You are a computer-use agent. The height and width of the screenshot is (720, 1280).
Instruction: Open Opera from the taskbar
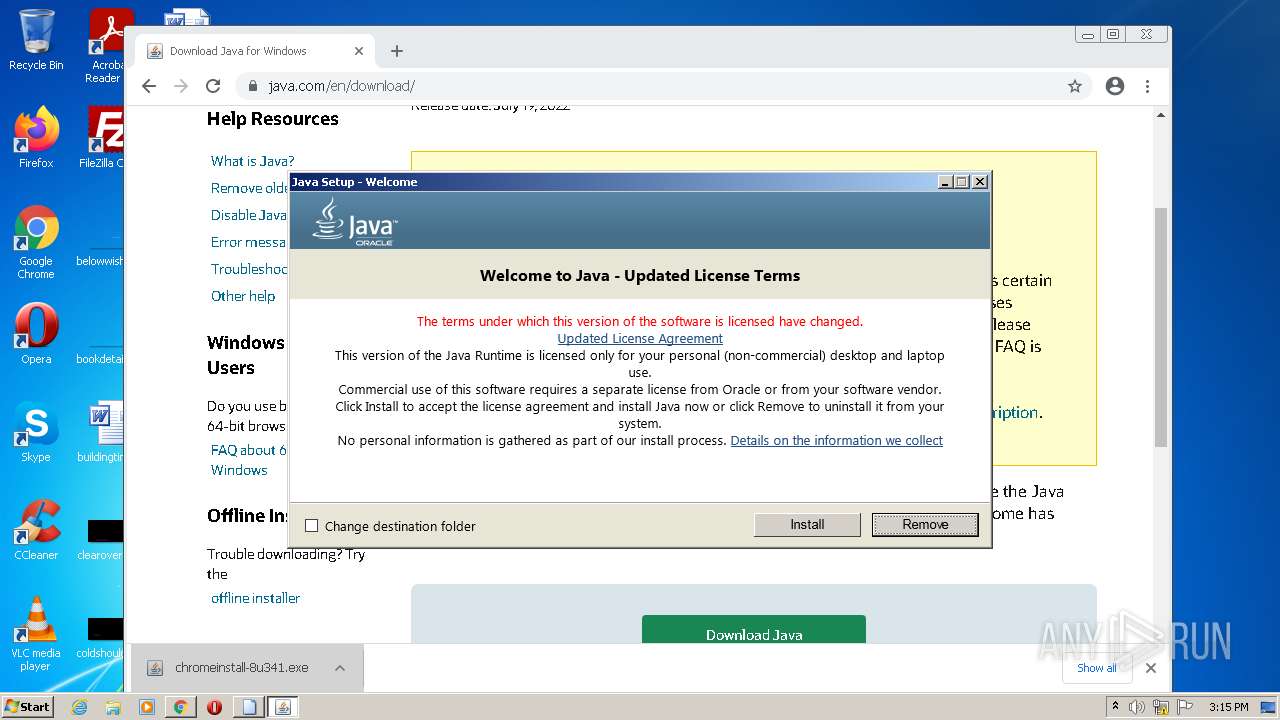pyautogui.click(x=214, y=707)
